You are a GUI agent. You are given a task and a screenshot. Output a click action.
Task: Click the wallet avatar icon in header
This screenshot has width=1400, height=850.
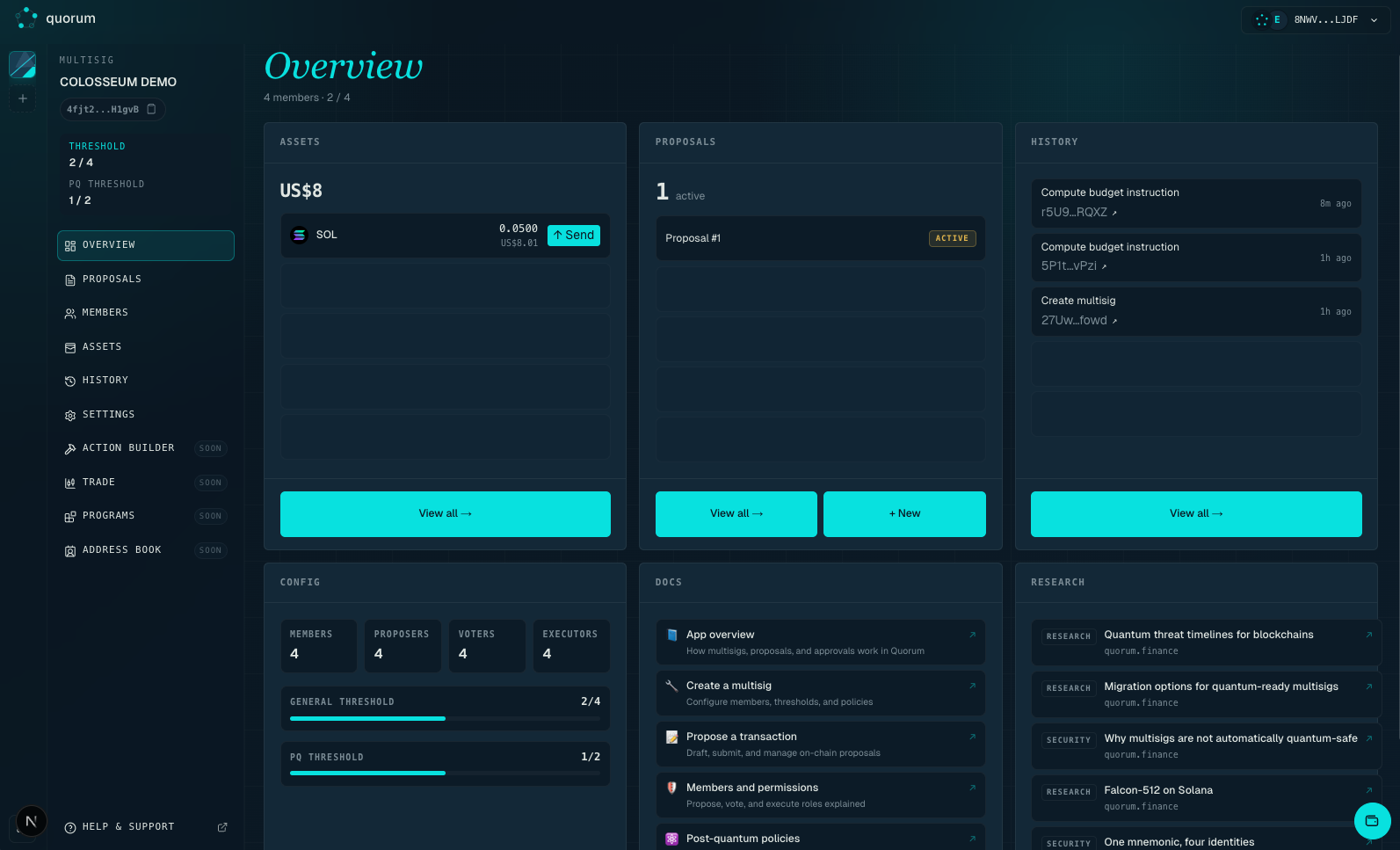[x=1262, y=19]
